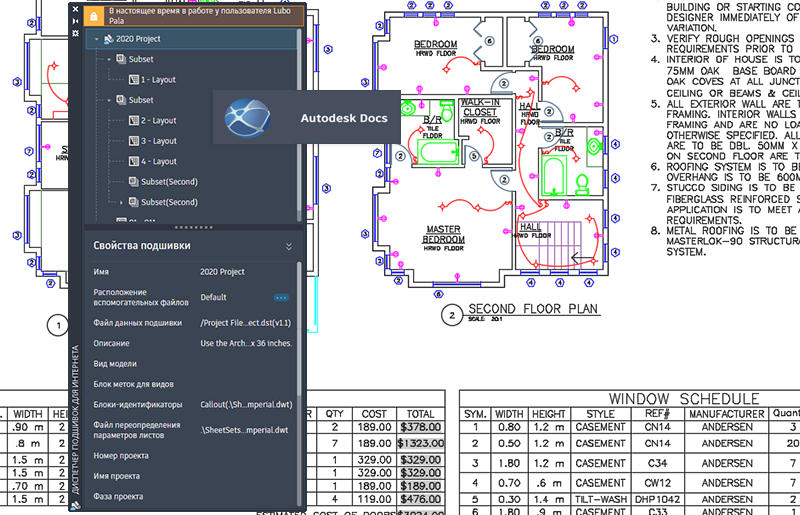
Task: Click the 'Блок меток для видов' label
Action: point(133,384)
